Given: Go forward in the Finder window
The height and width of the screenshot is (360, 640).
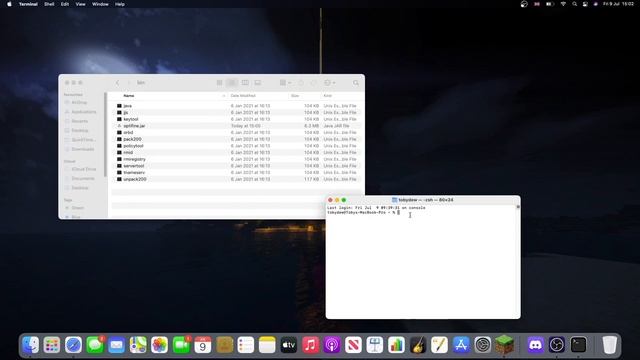Looking at the screenshot, I should click(128, 83).
